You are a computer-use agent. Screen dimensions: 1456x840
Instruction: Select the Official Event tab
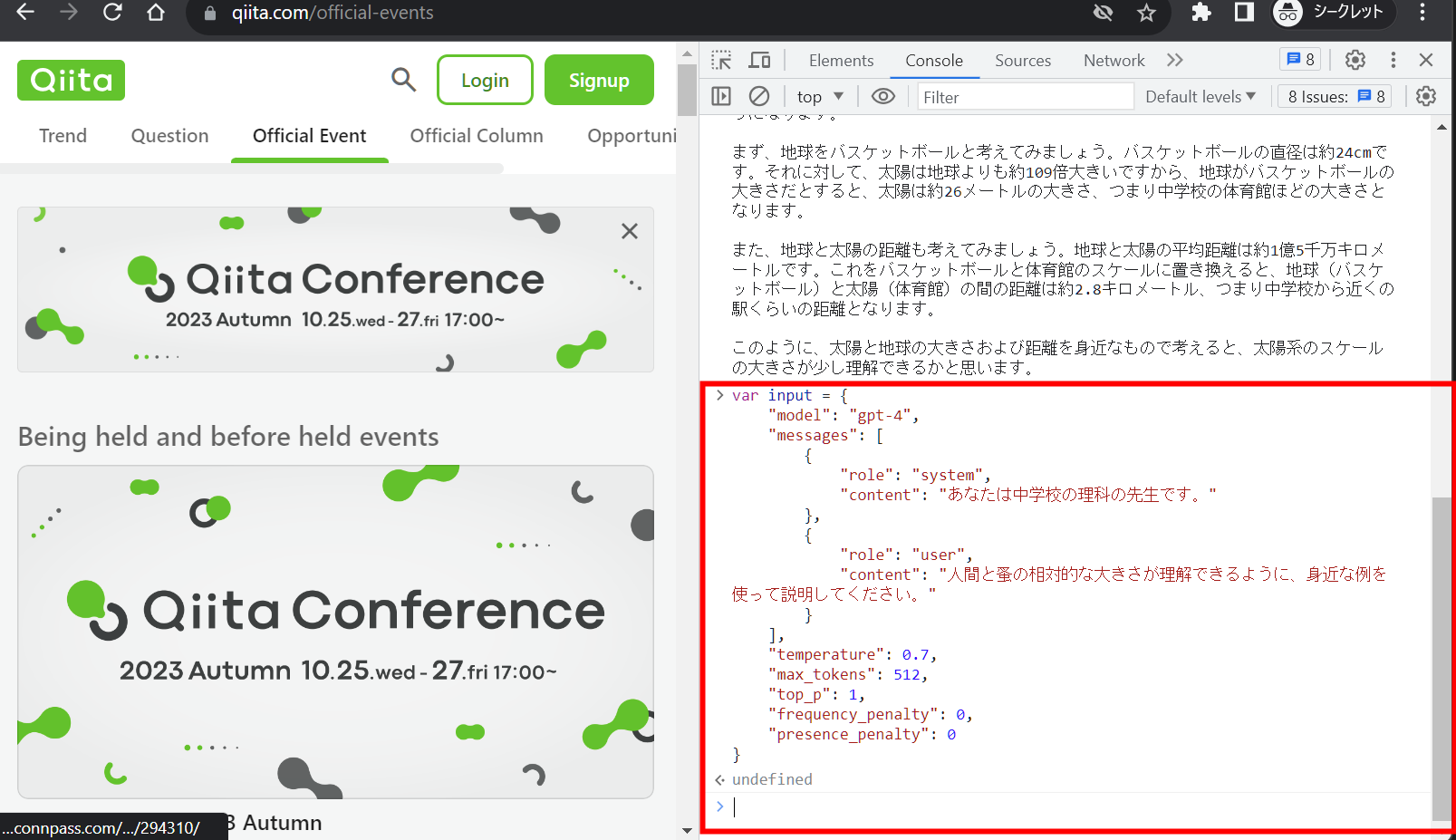(x=310, y=136)
